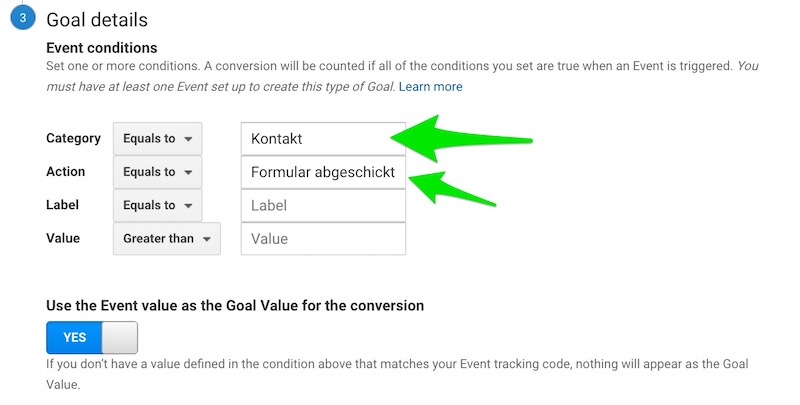Focus the empty Label input field
The width and height of the screenshot is (800, 405).
coord(323,205)
